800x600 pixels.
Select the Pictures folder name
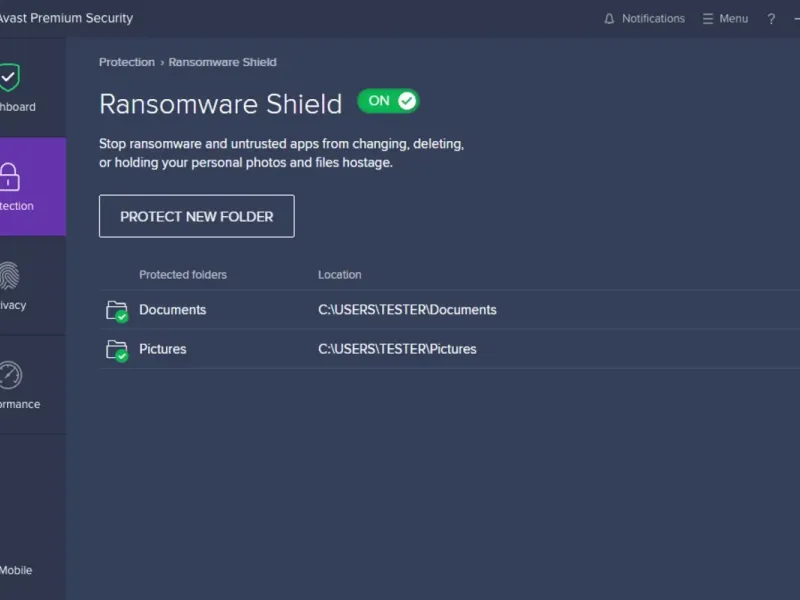(x=163, y=349)
